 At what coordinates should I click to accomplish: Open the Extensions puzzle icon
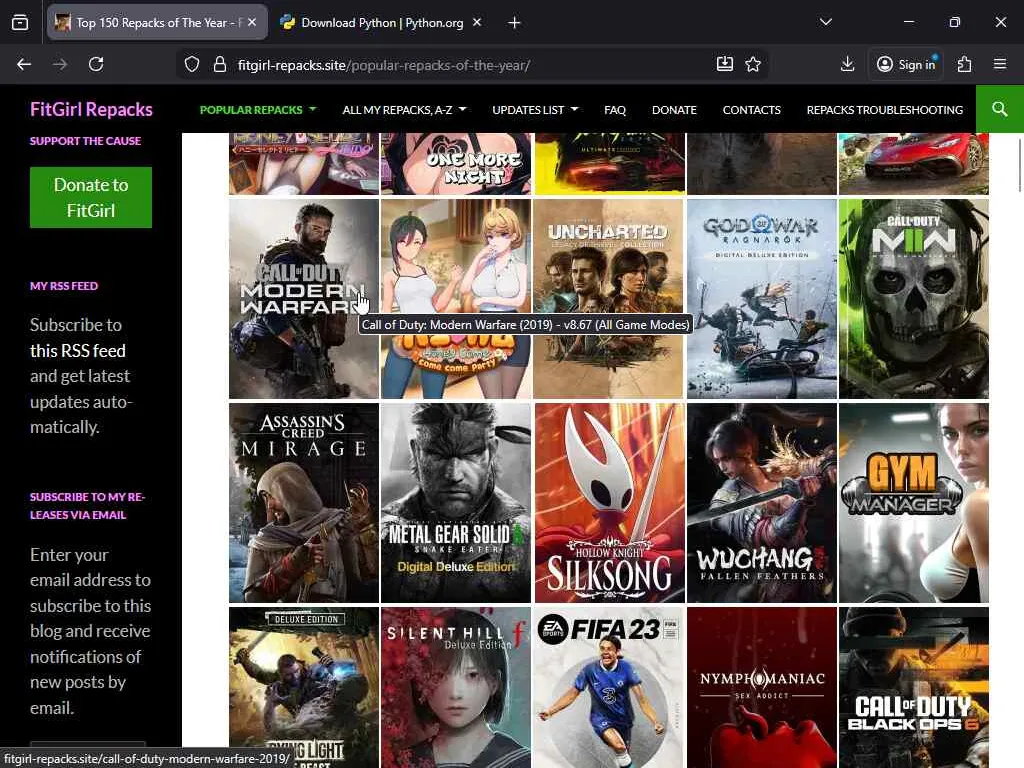tap(965, 64)
